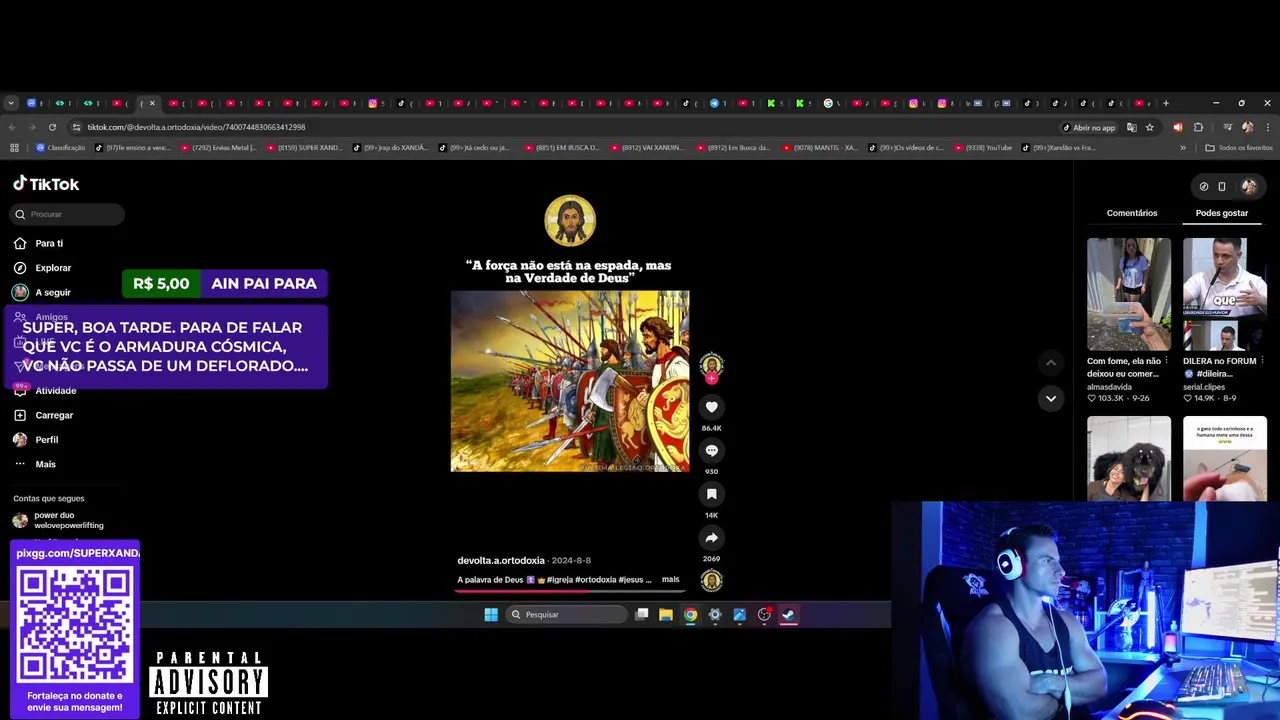Open the new tab plus button
The width and height of the screenshot is (1280, 720).
1166,103
